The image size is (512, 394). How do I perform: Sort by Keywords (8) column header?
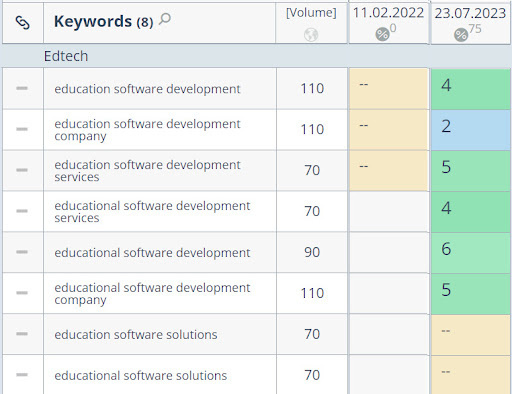pos(103,22)
